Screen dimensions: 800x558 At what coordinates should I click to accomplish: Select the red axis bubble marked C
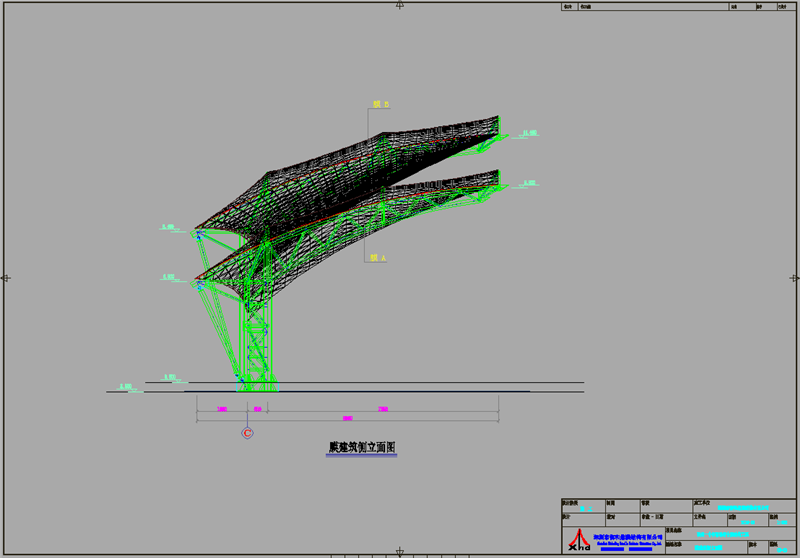[247, 433]
